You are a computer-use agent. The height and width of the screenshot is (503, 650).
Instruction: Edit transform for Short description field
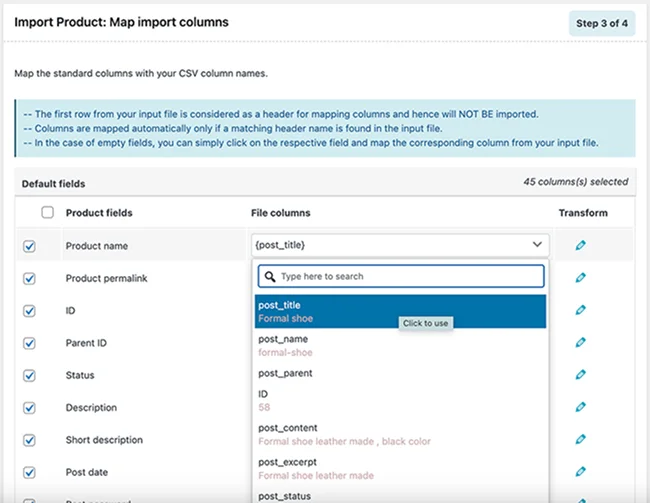(x=580, y=440)
